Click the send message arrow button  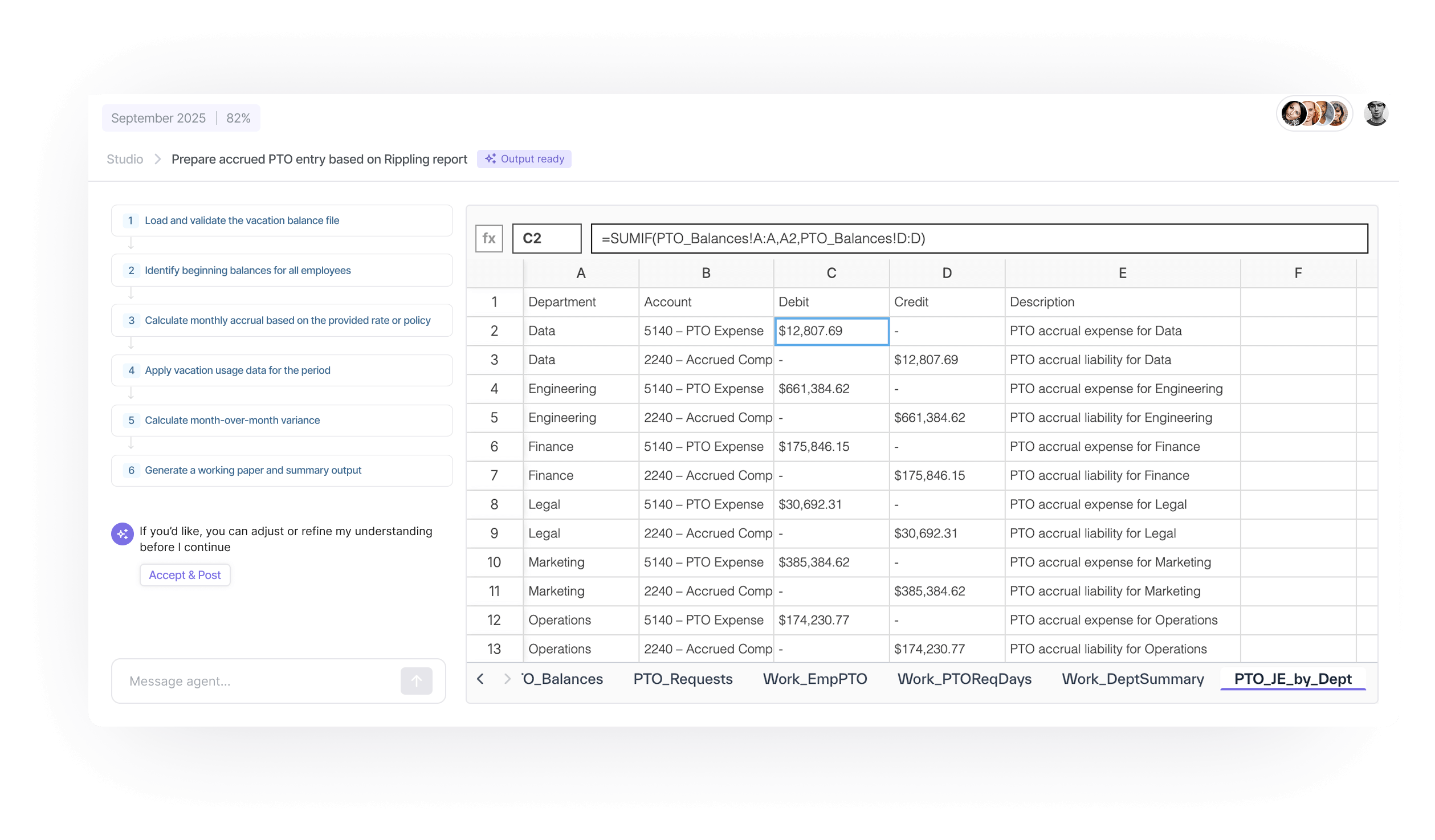coord(416,681)
